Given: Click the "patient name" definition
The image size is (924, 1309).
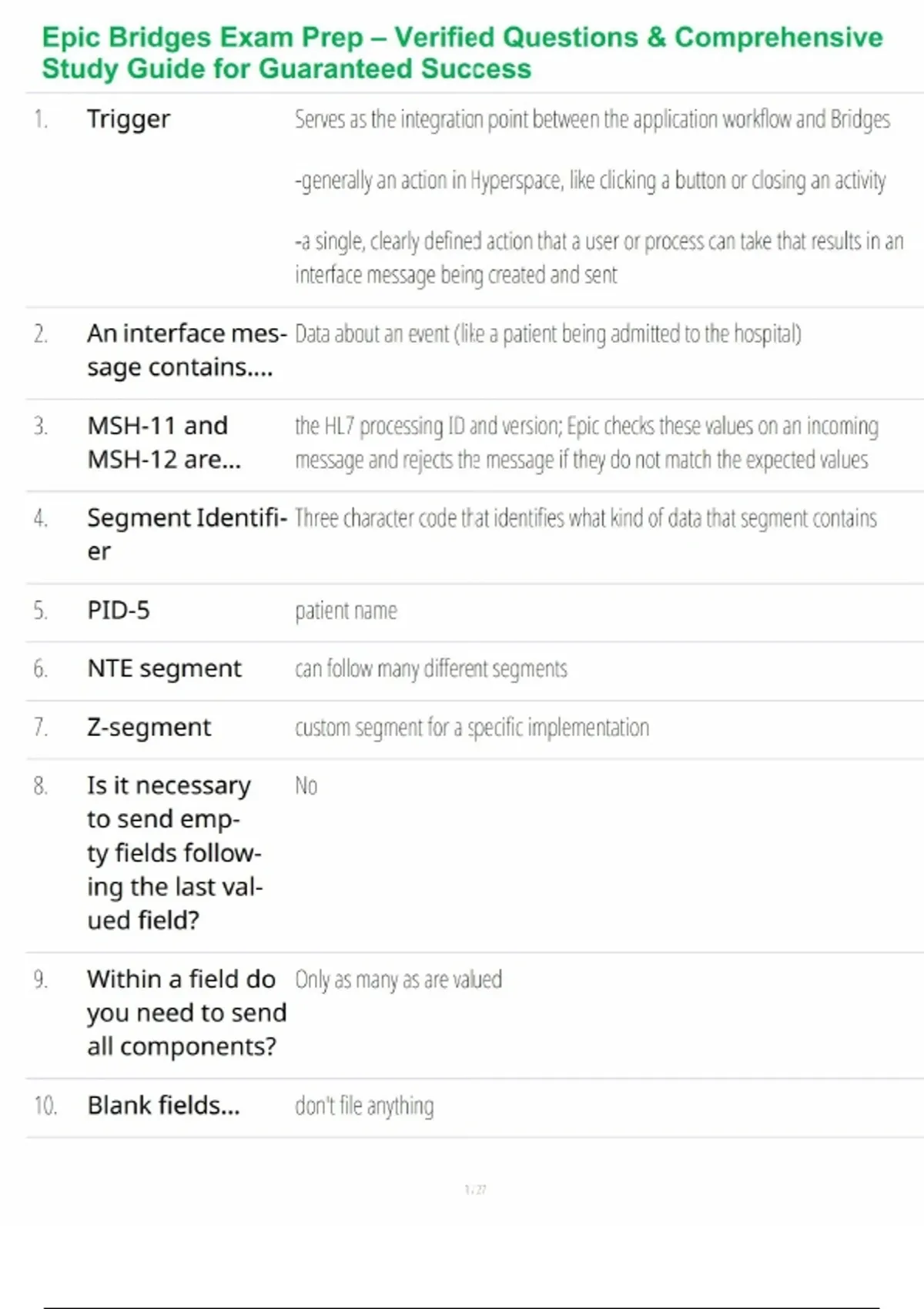Looking at the screenshot, I should pos(346,611).
